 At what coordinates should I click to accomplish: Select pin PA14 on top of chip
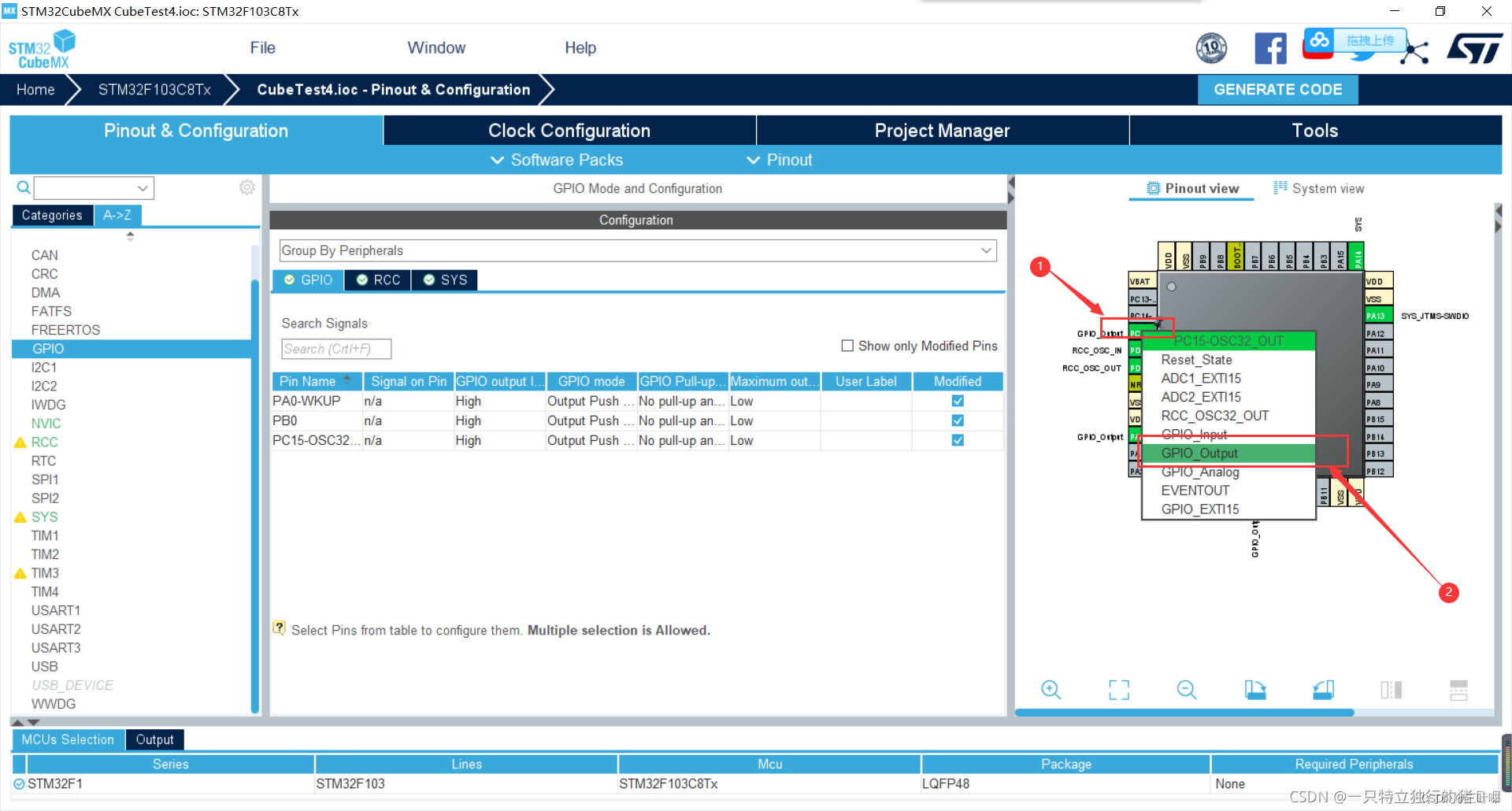1358,256
